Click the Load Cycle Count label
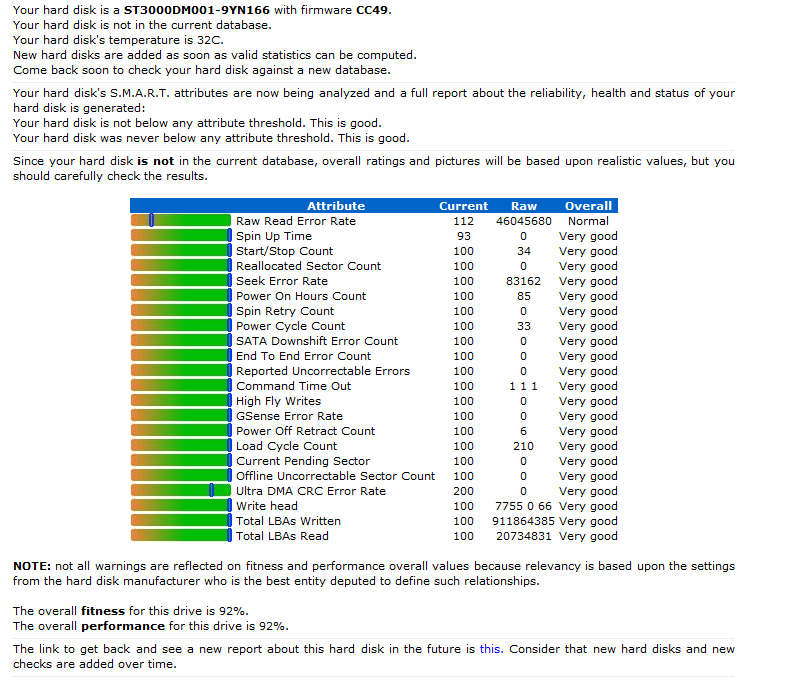 pyautogui.click(x=286, y=446)
